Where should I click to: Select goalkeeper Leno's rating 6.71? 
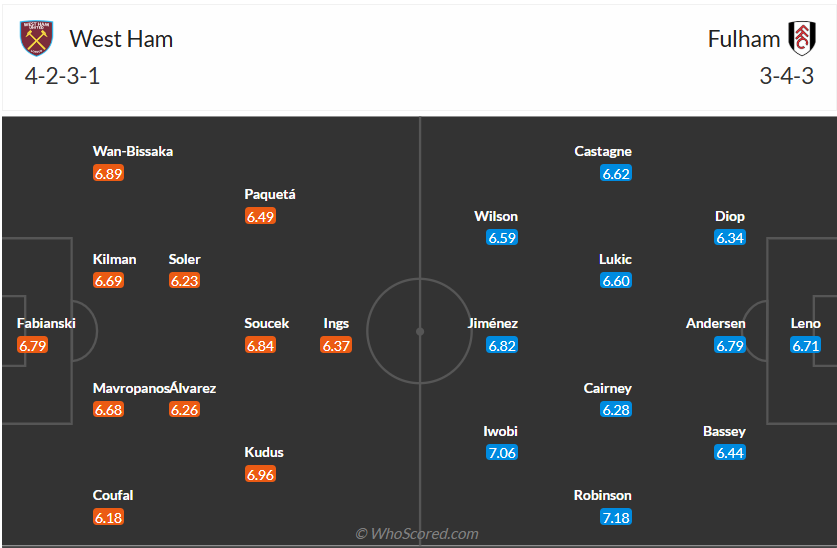[x=805, y=345]
